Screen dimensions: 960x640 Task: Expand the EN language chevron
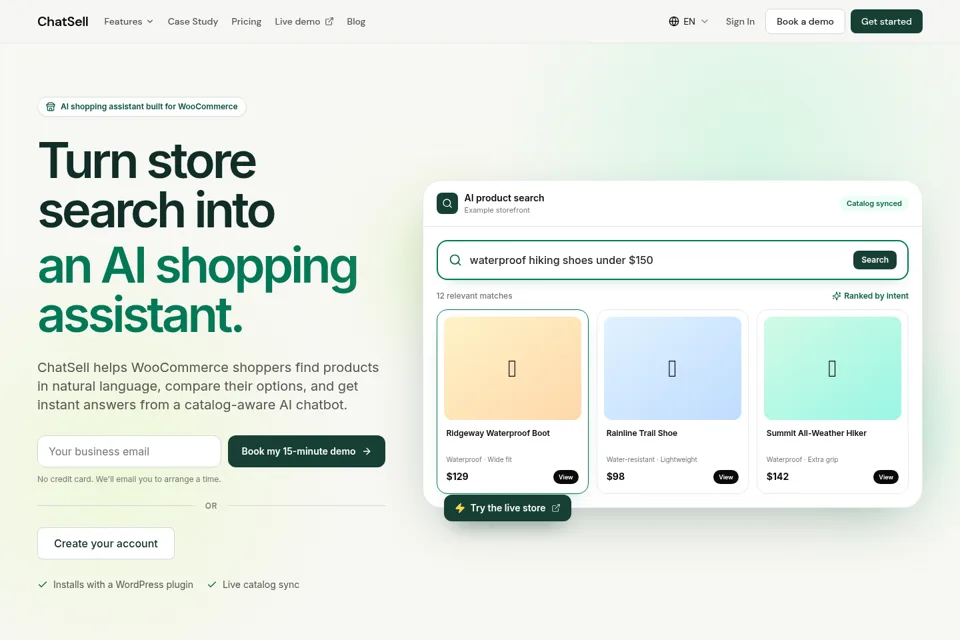tap(704, 21)
